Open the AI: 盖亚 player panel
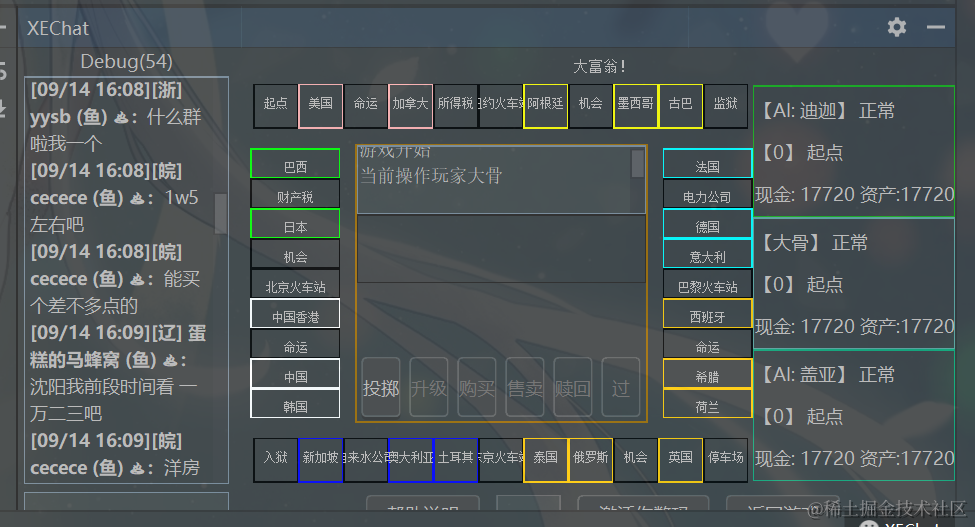The width and height of the screenshot is (975, 527). pos(854,415)
